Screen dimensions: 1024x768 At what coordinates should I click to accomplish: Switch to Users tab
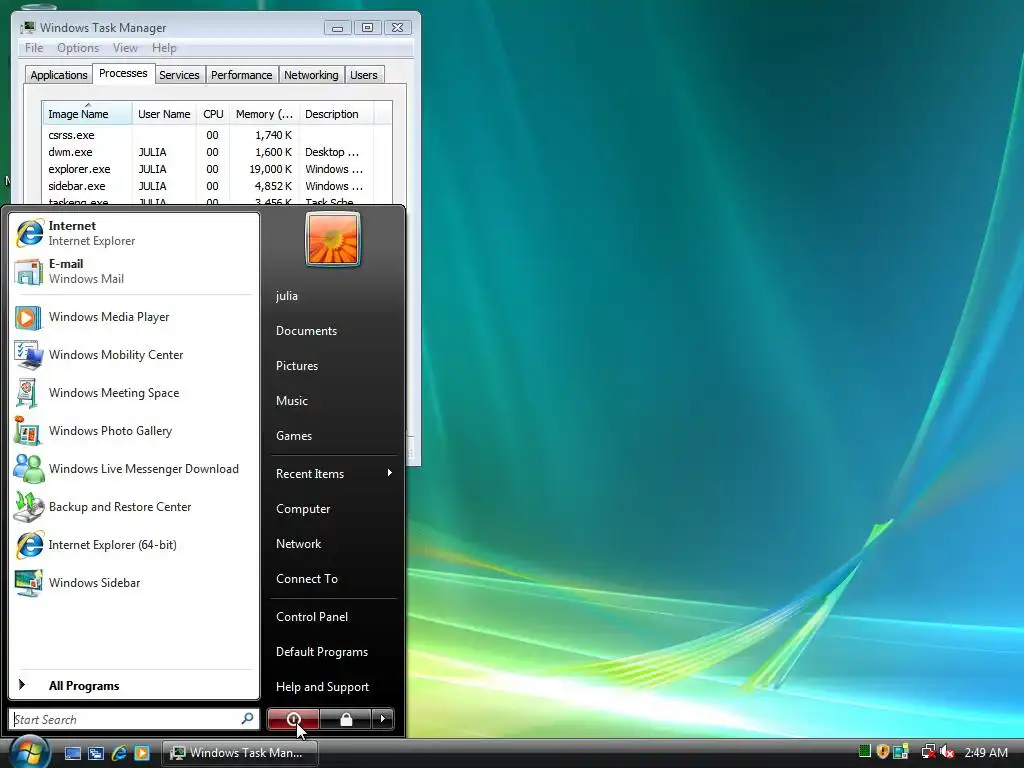point(364,75)
